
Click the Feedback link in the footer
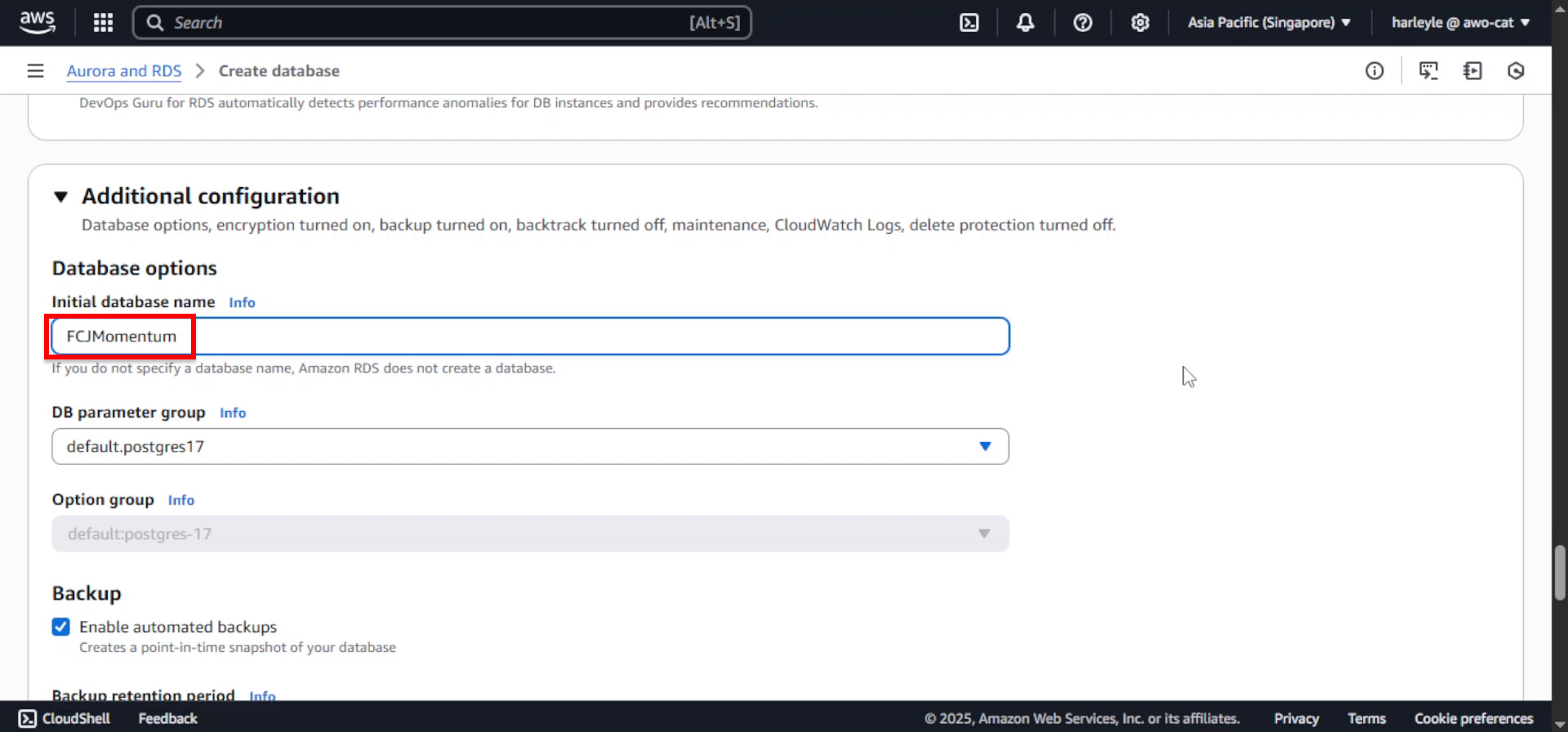(167, 718)
